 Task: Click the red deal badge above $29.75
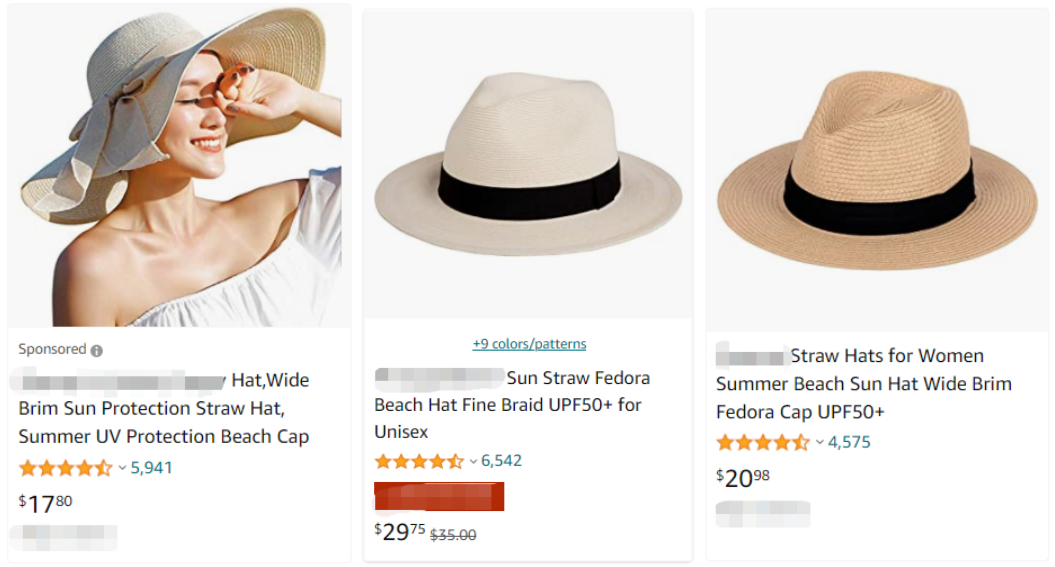[x=439, y=496]
